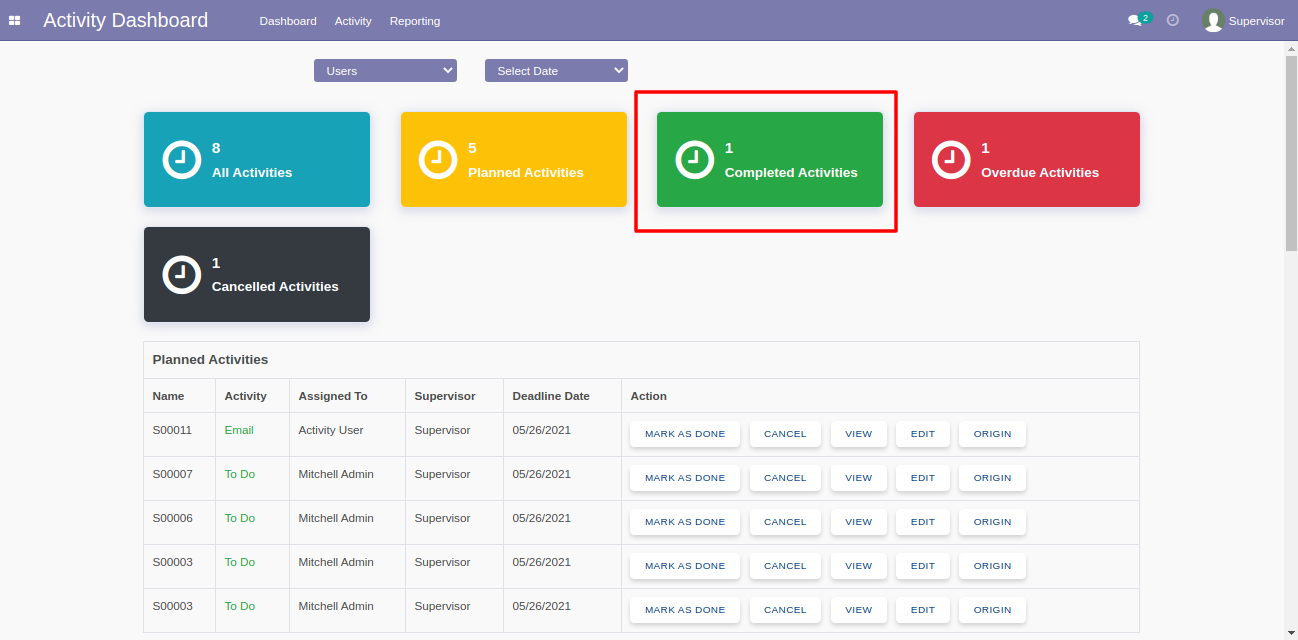Viewport: 1298px width, 640px height.
Task: View the S00006 activity
Action: [x=859, y=522]
